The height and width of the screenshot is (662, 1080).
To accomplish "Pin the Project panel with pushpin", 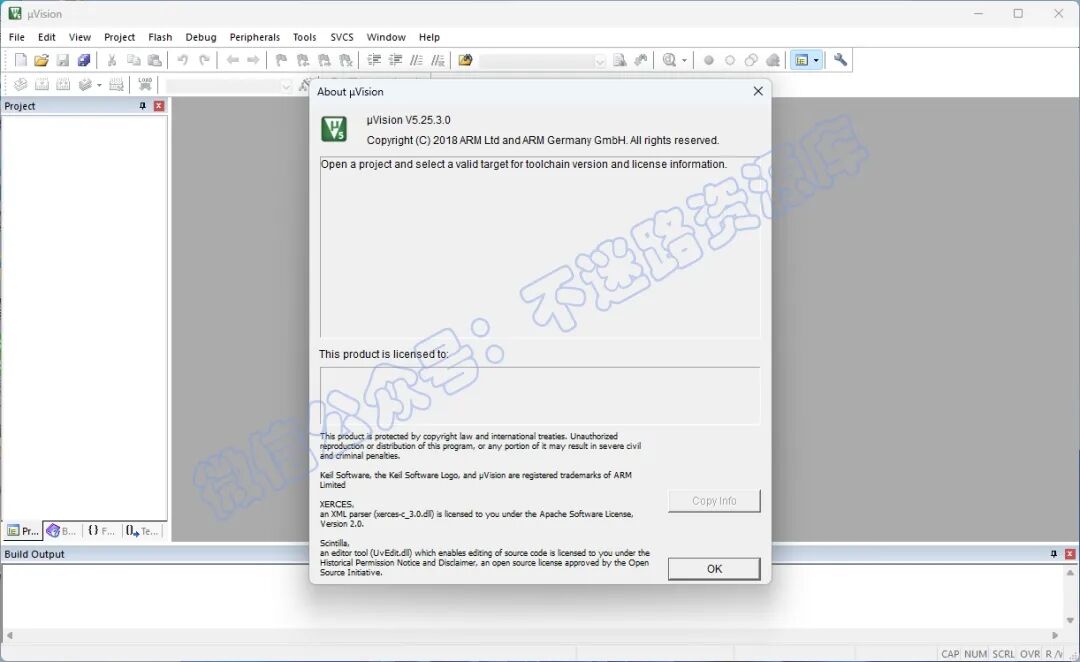I will coord(143,106).
